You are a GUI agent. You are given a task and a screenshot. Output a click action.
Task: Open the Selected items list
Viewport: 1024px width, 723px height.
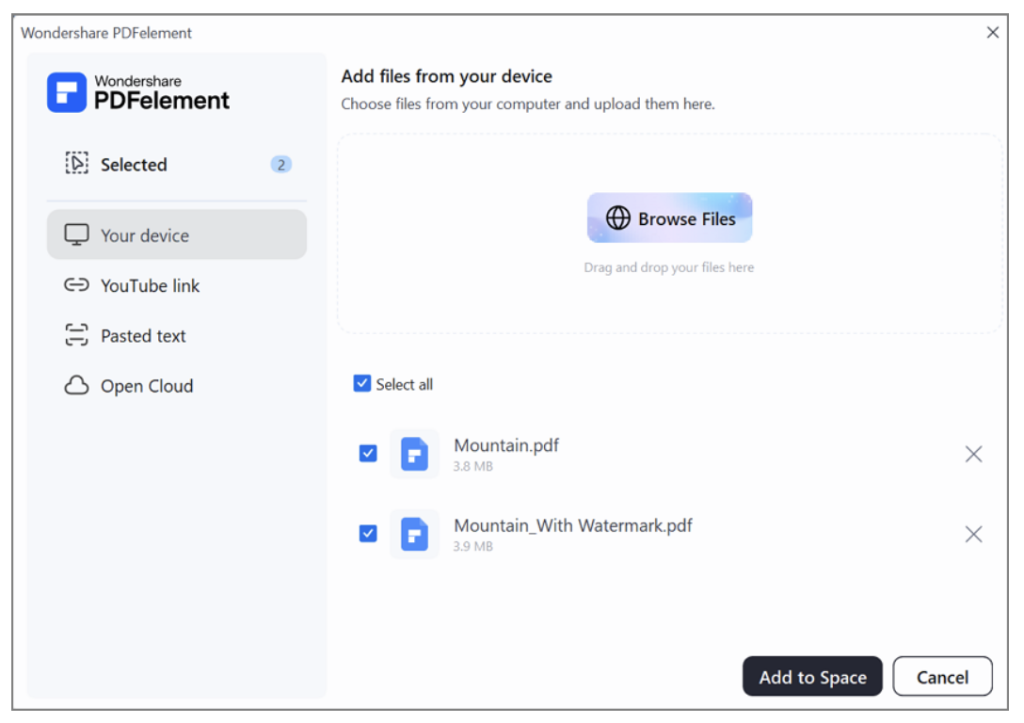(176, 165)
